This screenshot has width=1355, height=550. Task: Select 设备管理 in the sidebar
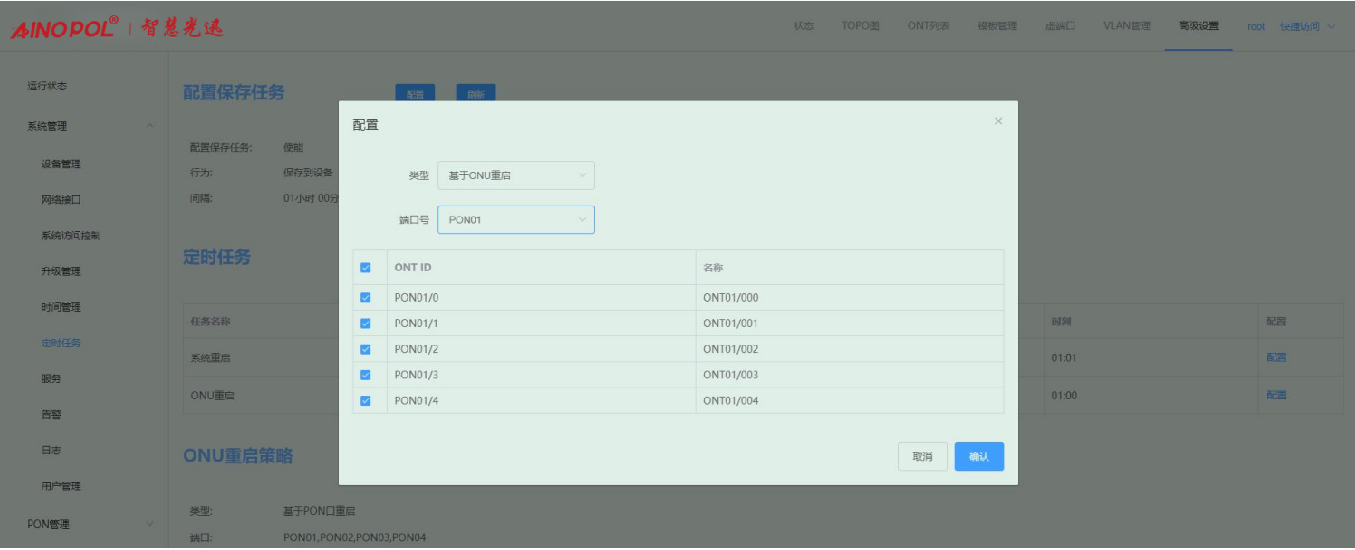(x=61, y=164)
